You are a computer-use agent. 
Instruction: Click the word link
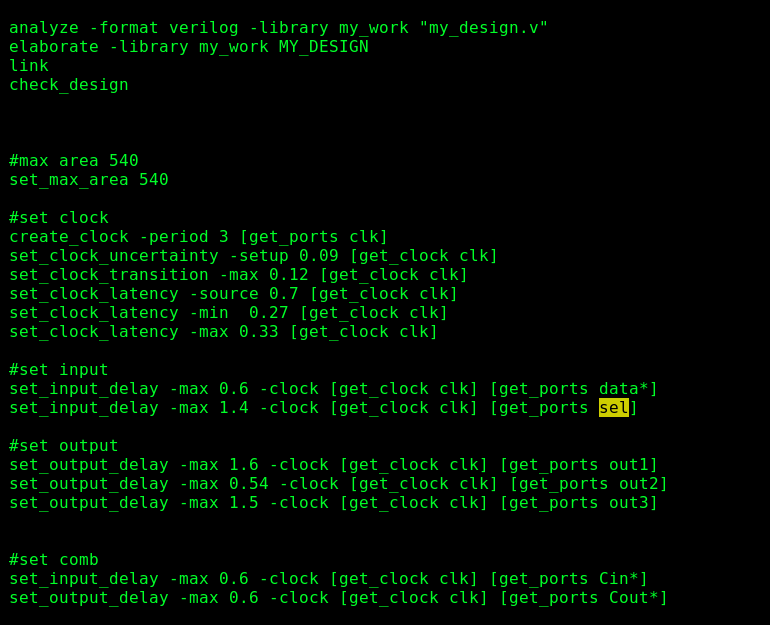pyautogui.click(x=29, y=66)
